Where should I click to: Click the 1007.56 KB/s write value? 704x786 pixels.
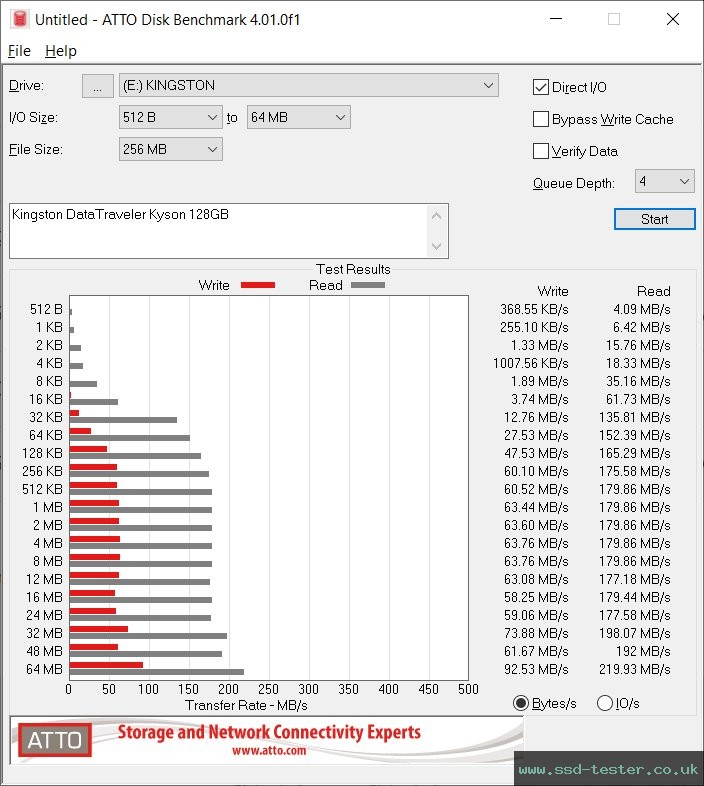tap(531, 363)
